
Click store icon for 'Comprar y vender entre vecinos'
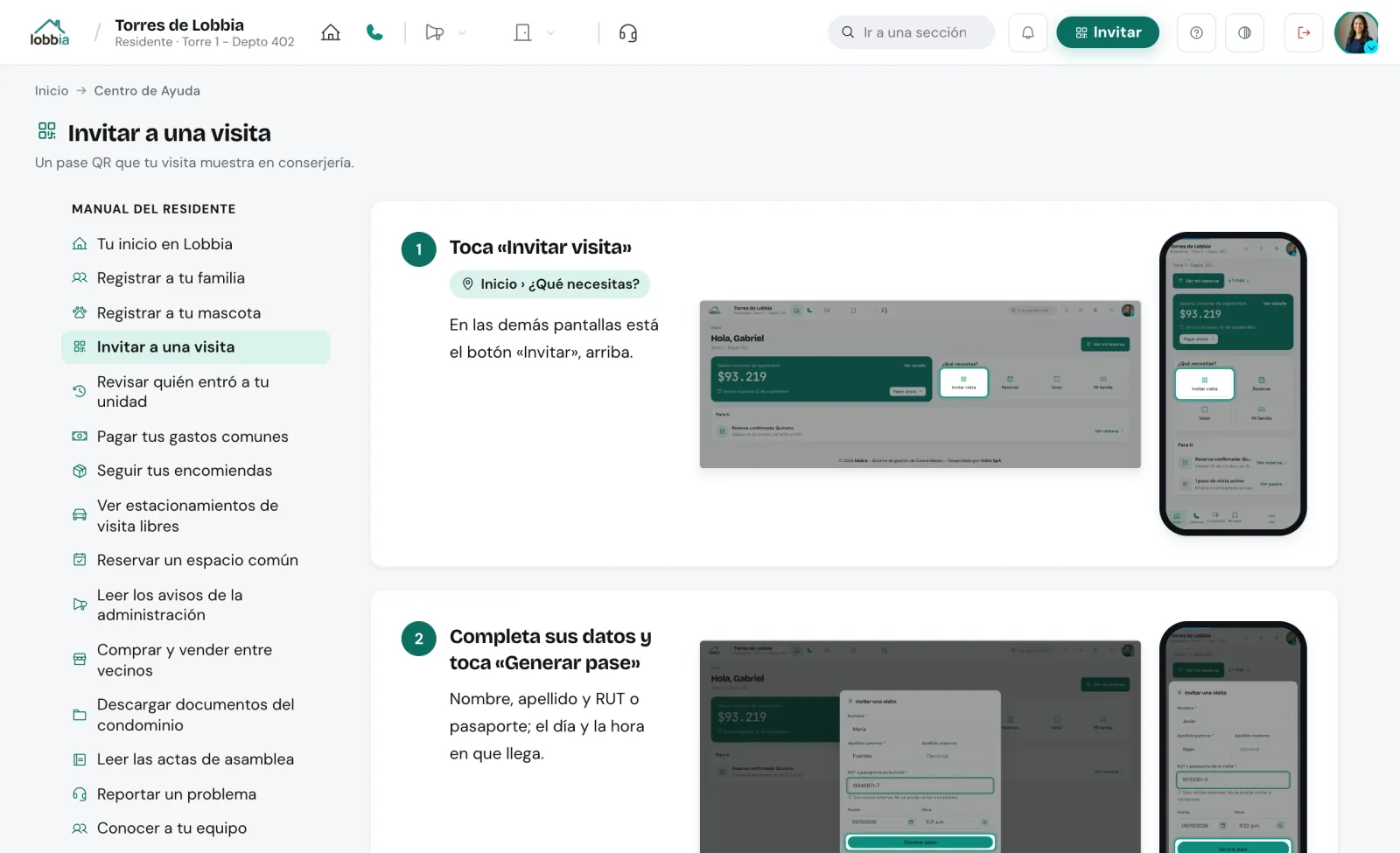coord(80,660)
